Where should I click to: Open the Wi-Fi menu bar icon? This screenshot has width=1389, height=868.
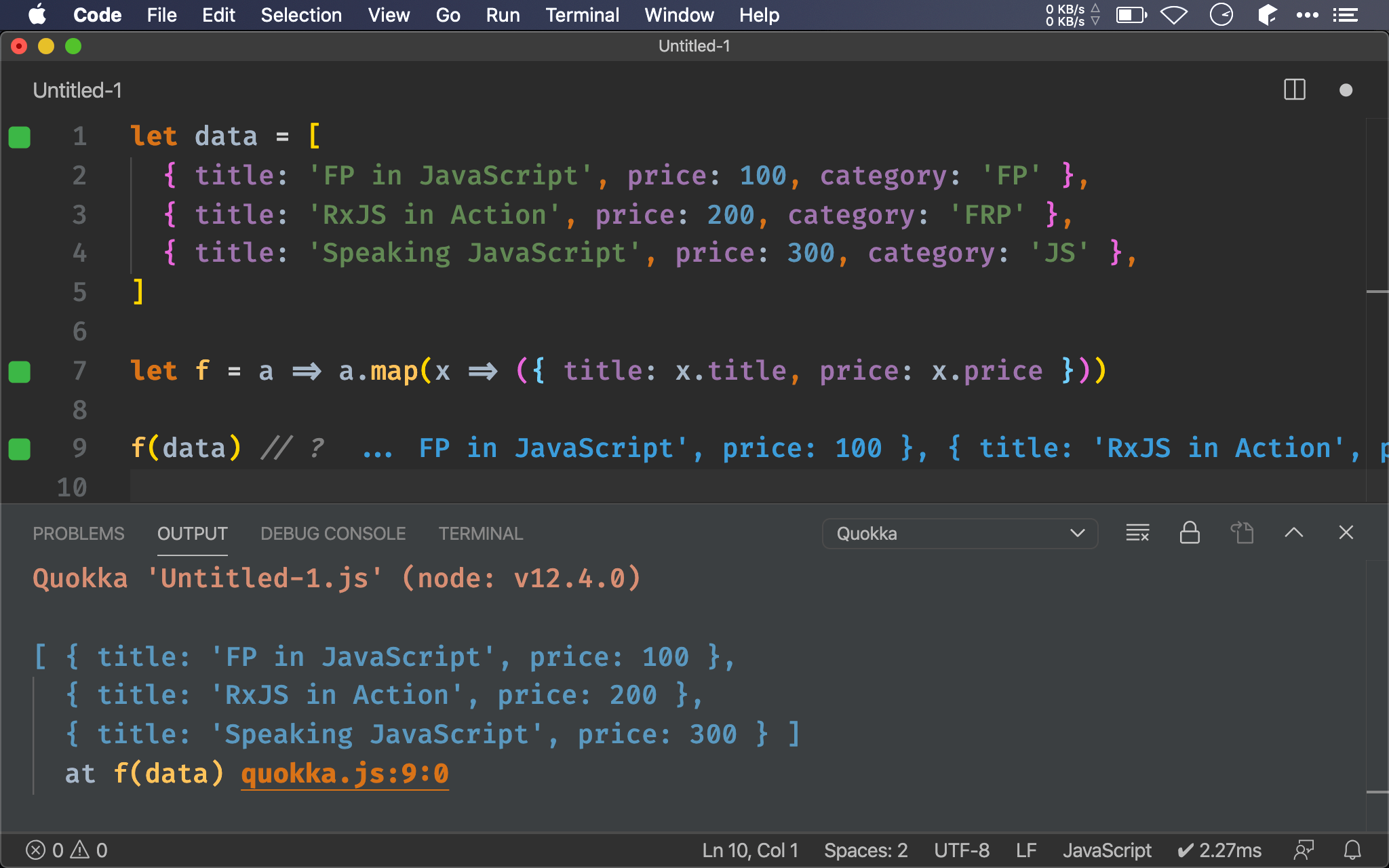(x=1174, y=15)
